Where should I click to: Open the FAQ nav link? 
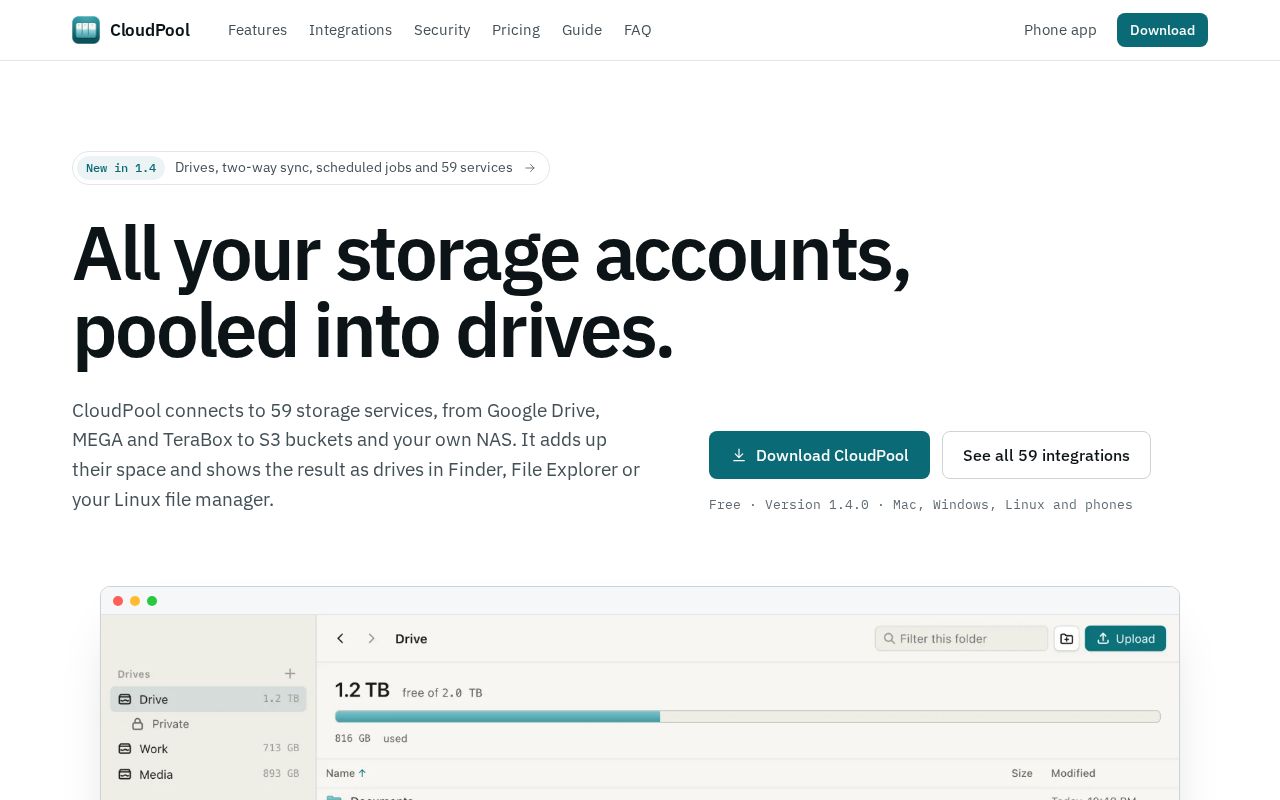(637, 30)
